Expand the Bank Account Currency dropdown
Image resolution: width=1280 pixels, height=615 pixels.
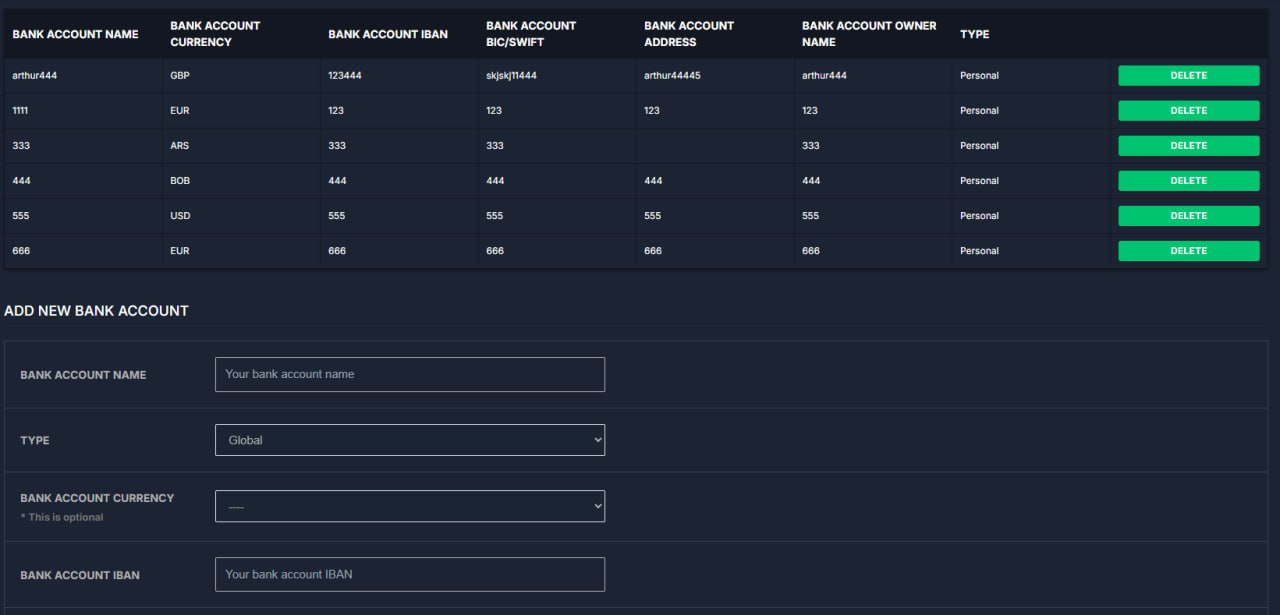click(409, 507)
